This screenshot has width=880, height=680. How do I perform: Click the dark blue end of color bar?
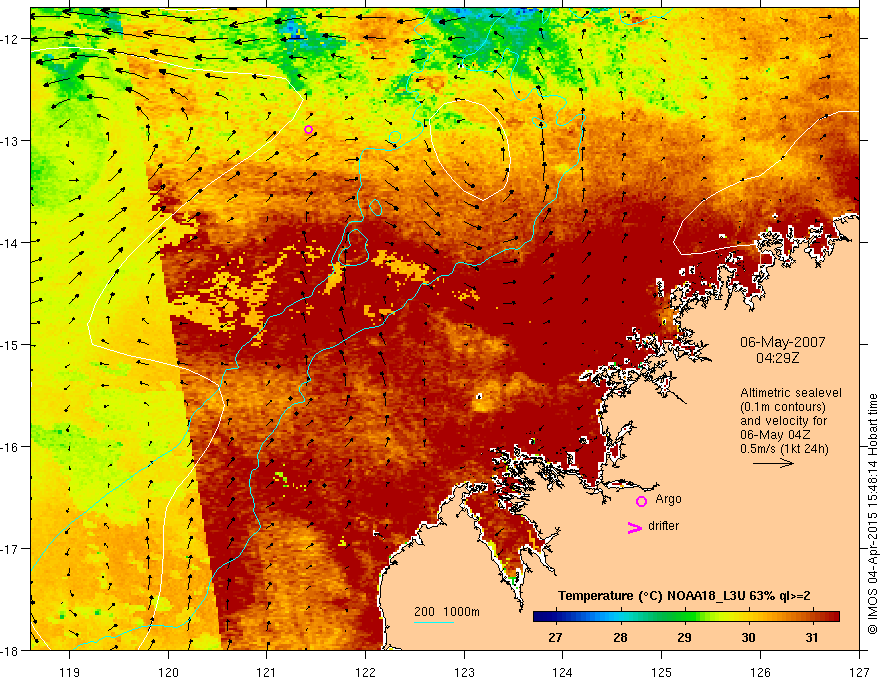[539, 616]
